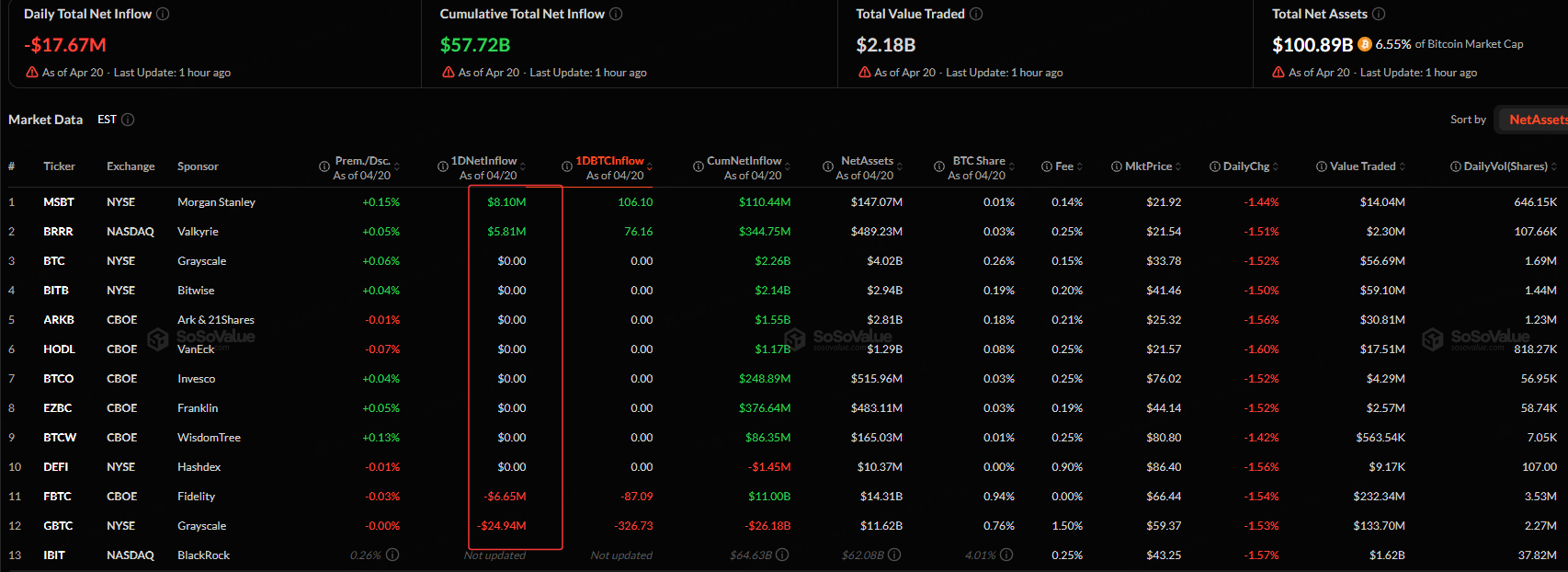Open the IBIT ticker row

[x=54, y=555]
